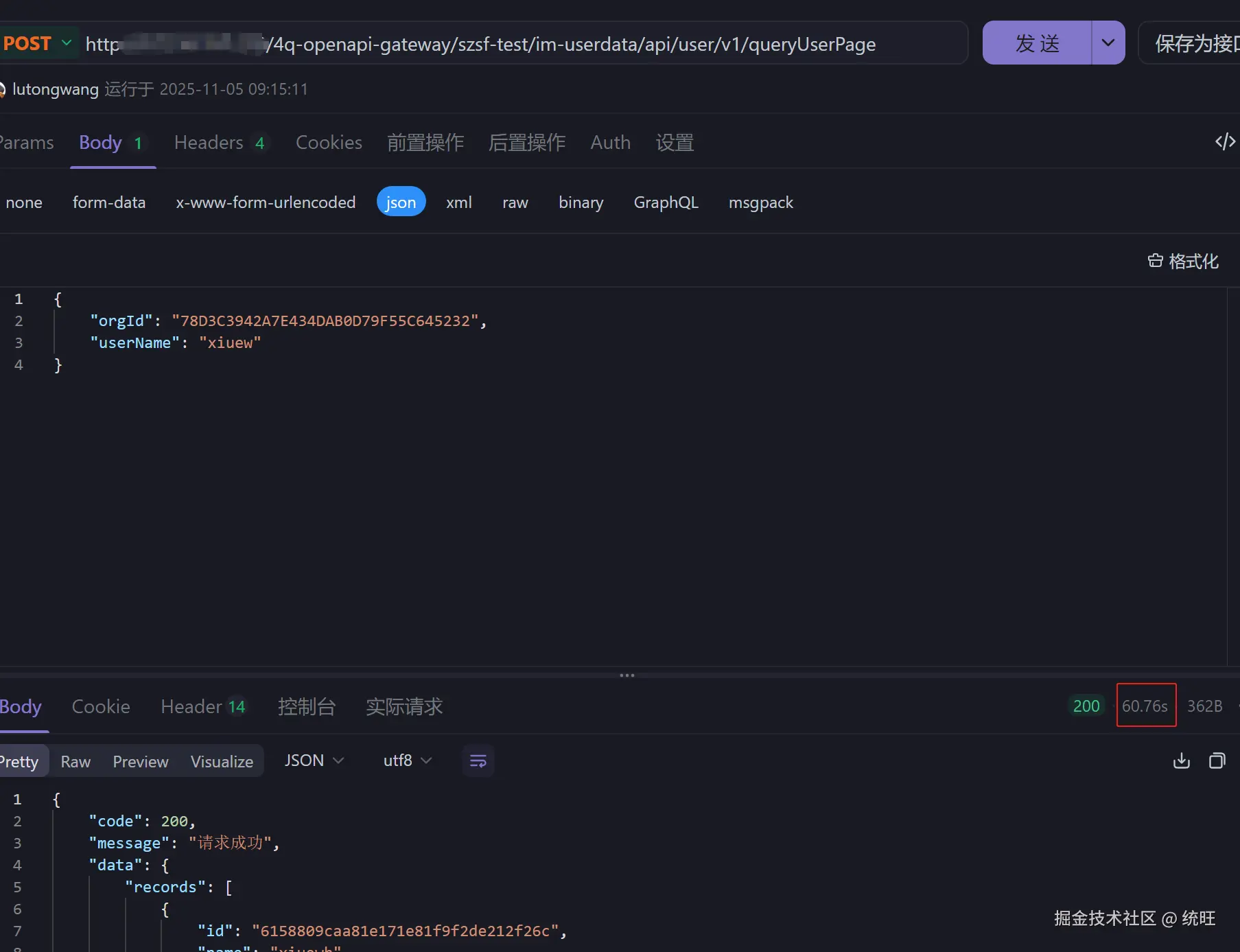Screen dimensions: 1240x952
Task: Toggle word wrap in response
Action: [x=478, y=761]
